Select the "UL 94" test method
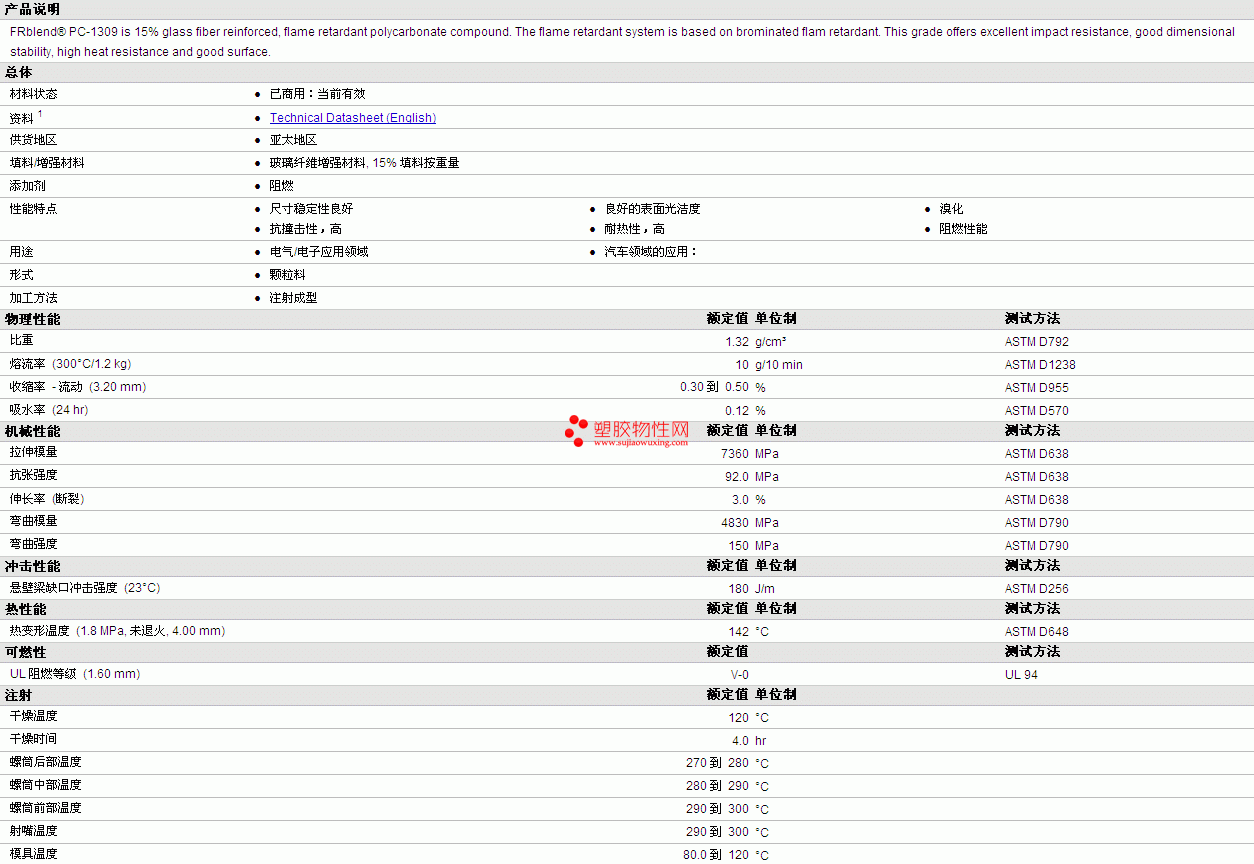Viewport: 1254px width, 864px height. (x=1021, y=675)
